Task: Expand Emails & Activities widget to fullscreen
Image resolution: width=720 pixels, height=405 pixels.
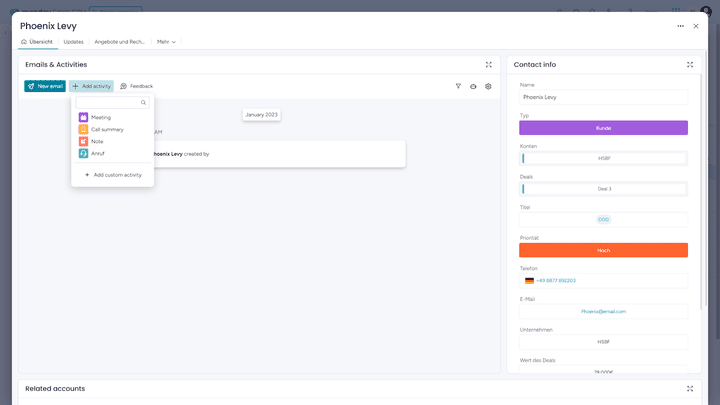Action: click(489, 64)
